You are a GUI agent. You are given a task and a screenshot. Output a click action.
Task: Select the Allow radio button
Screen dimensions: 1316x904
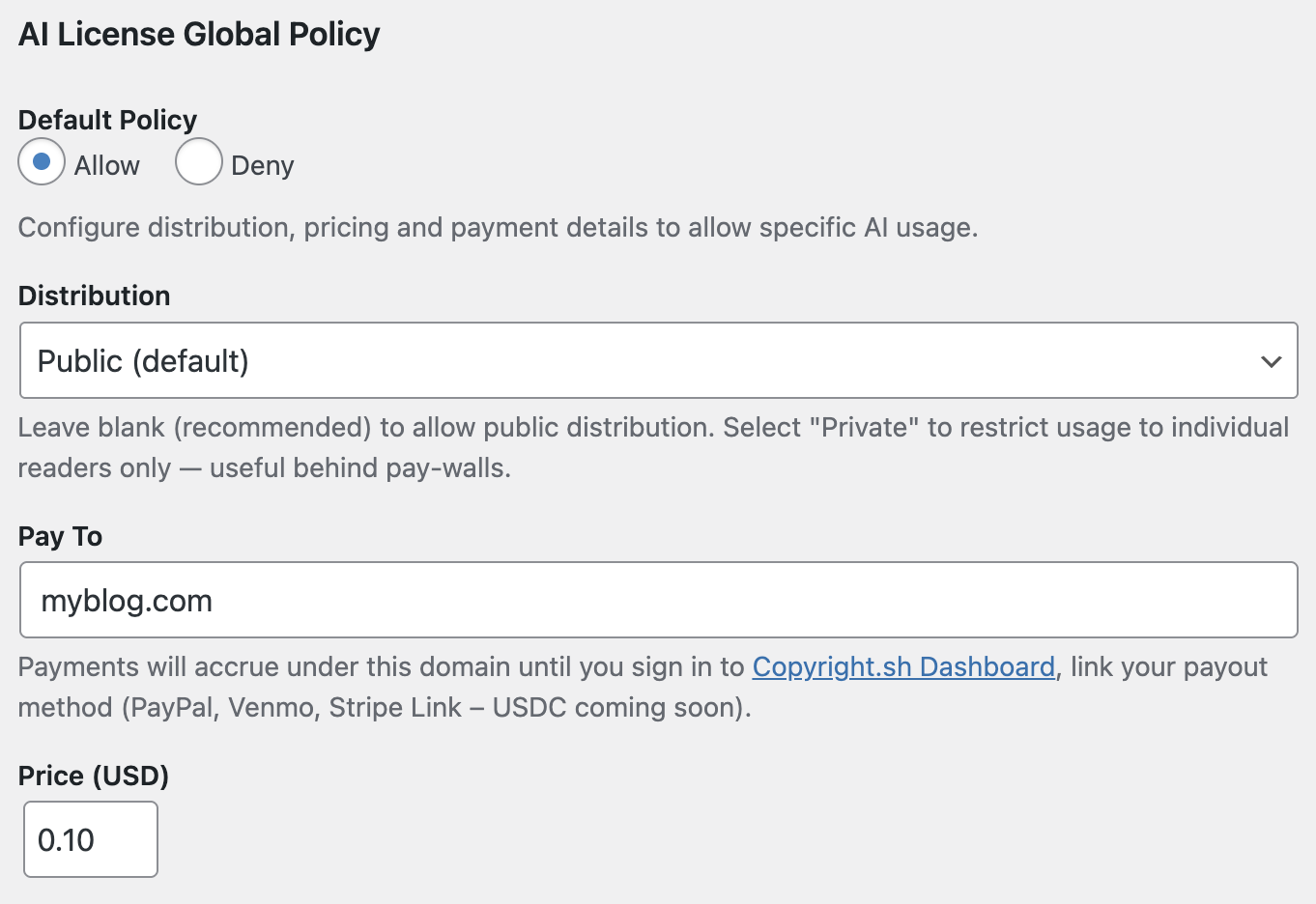(41, 162)
